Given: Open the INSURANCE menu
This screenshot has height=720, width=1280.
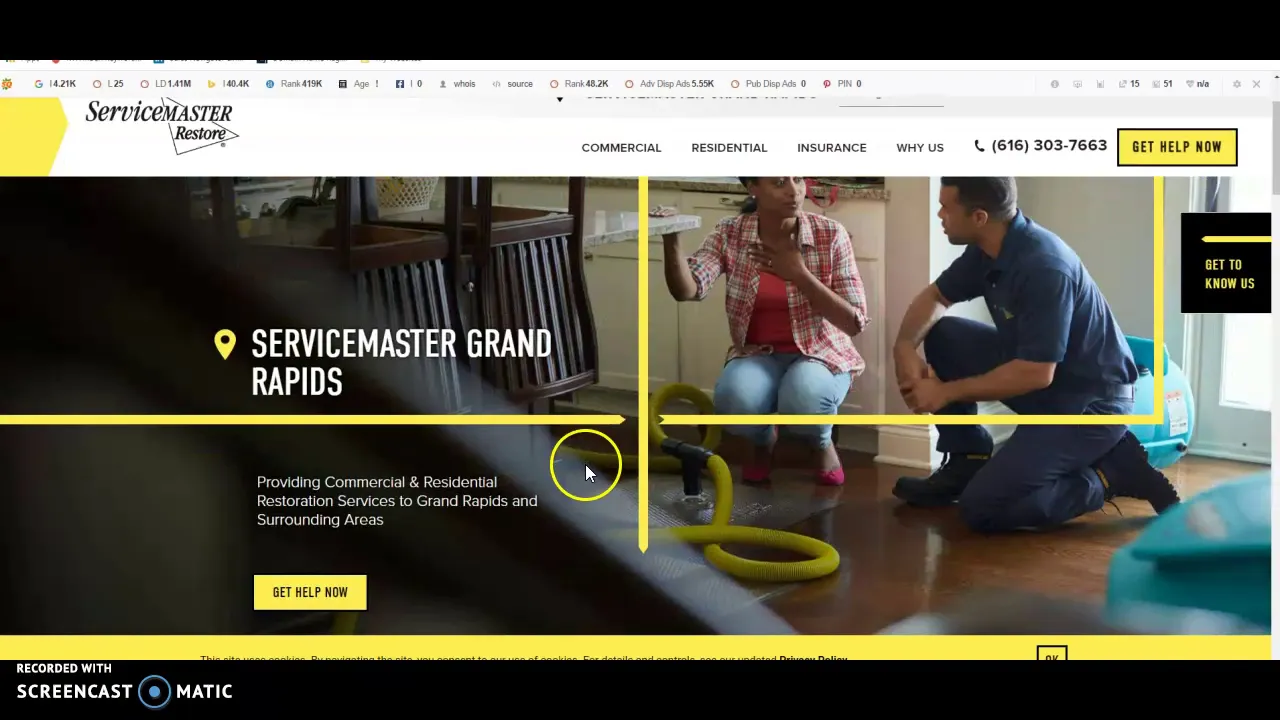Looking at the screenshot, I should click(831, 148).
